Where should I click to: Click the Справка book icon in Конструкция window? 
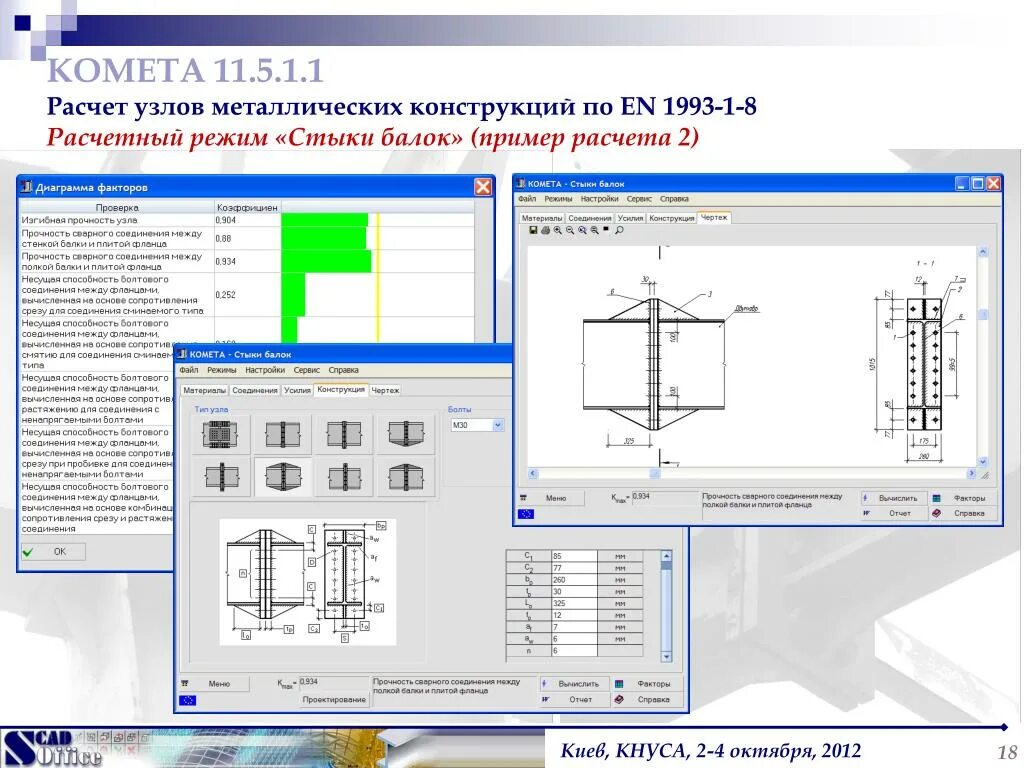(x=619, y=699)
